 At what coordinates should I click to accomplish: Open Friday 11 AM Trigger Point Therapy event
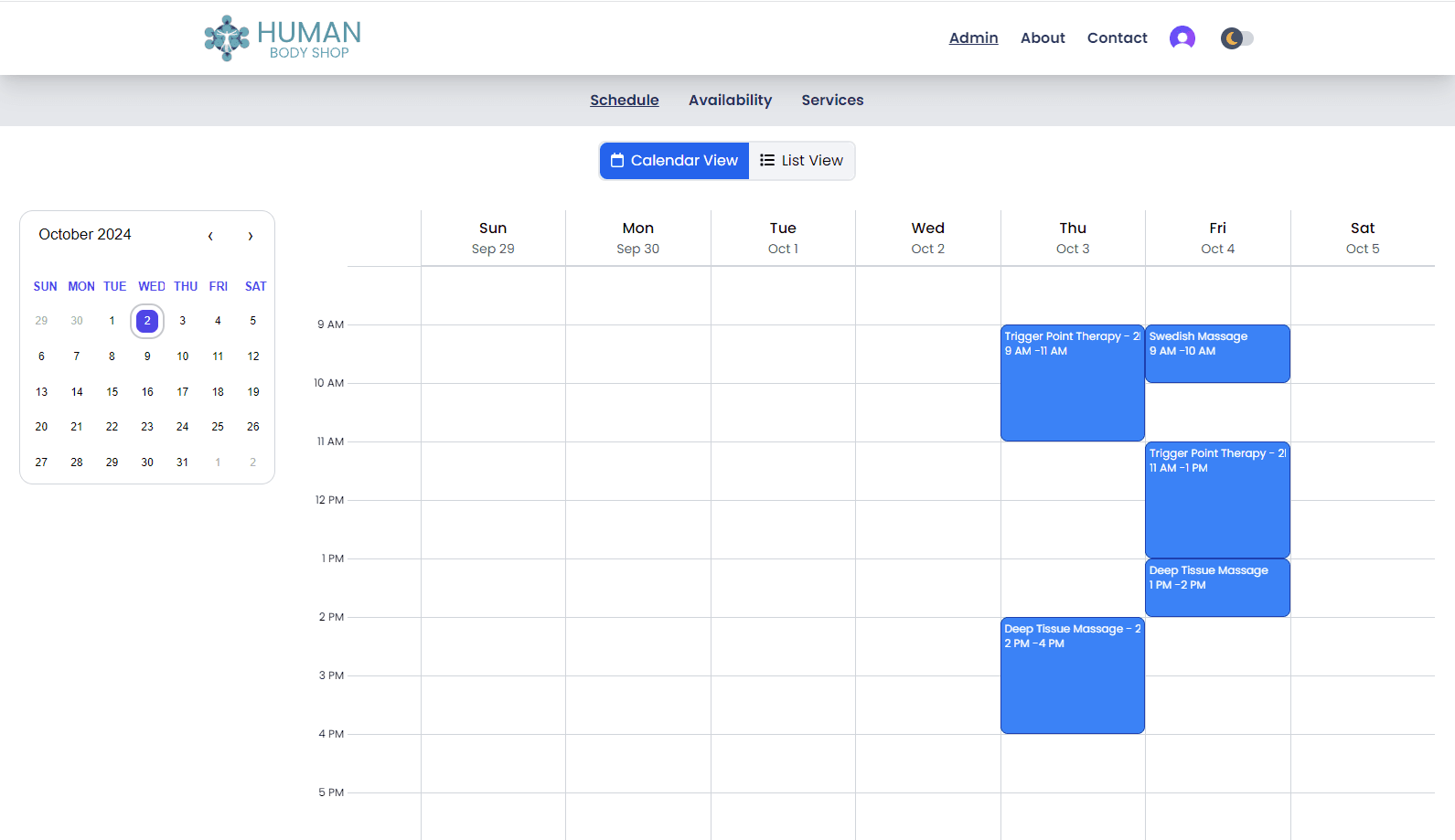tap(1217, 501)
